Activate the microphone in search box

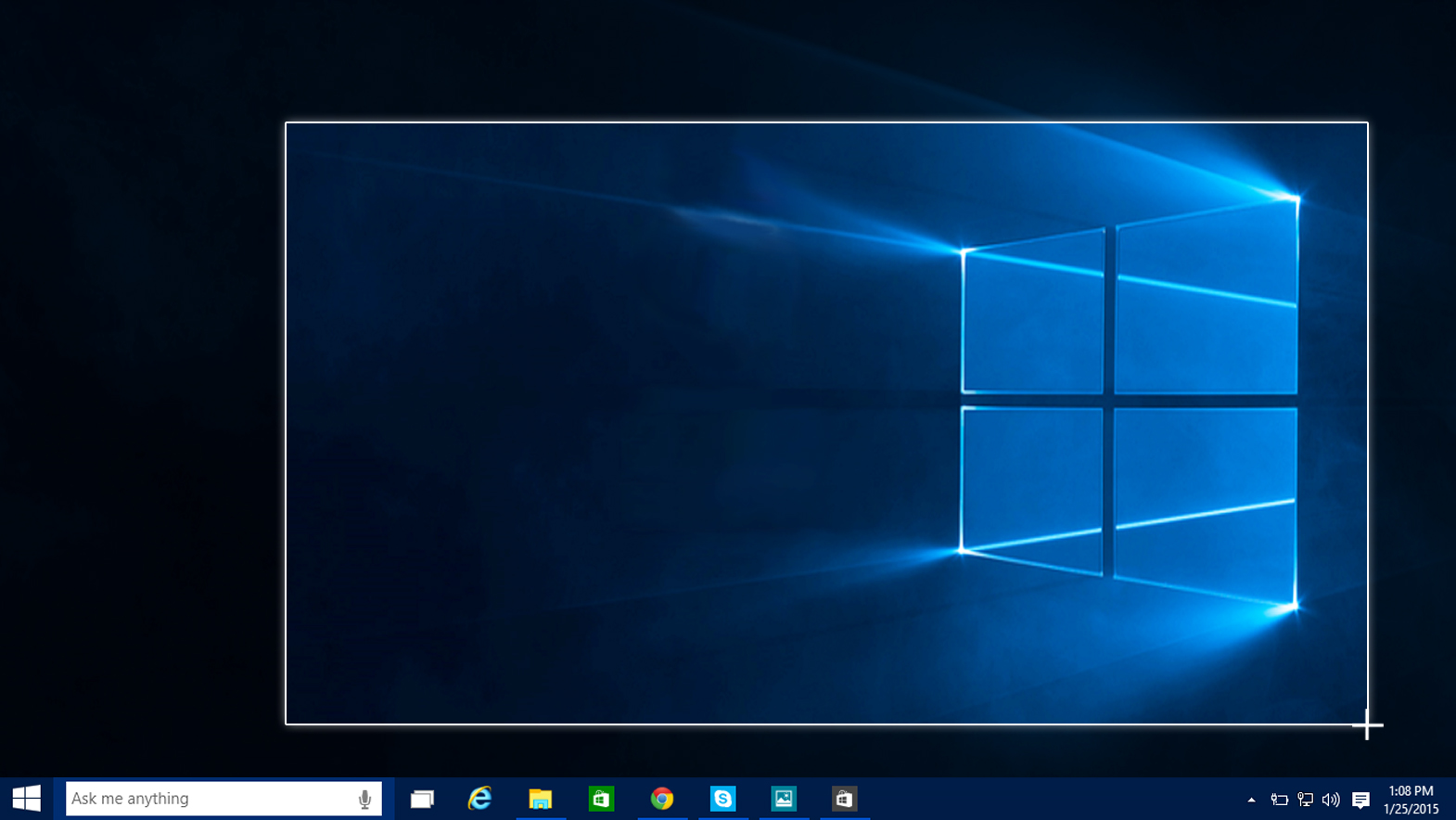point(364,799)
